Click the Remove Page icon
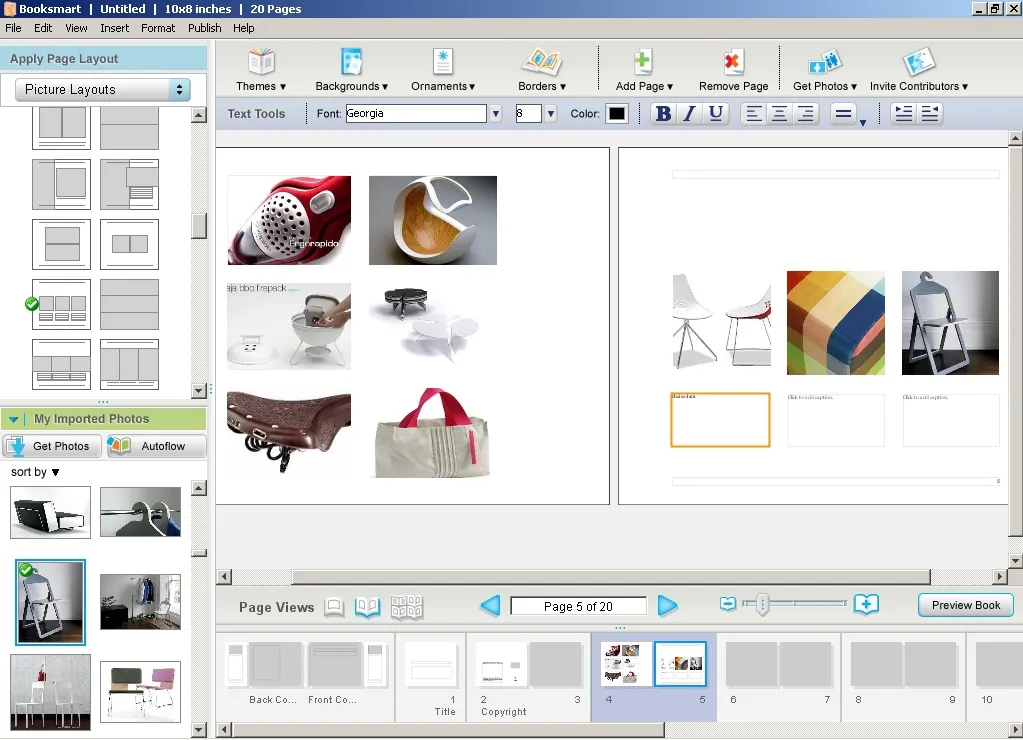This screenshot has height=740, width=1023. click(x=733, y=62)
